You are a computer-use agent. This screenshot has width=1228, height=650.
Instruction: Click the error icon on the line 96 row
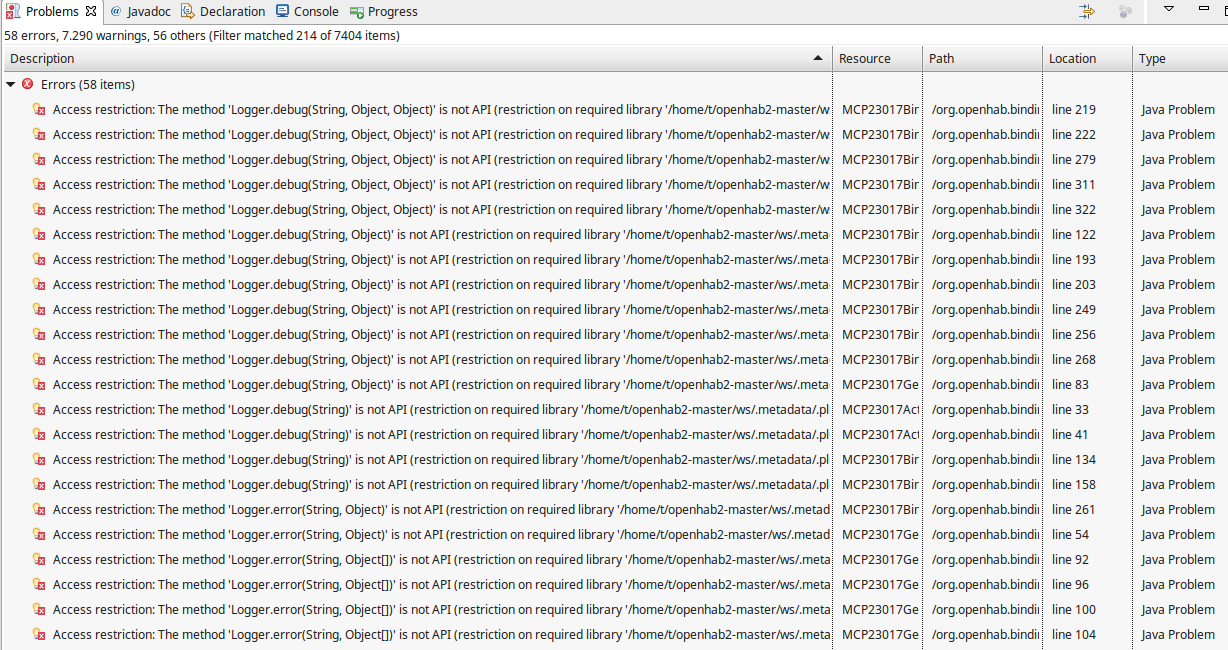coord(39,584)
